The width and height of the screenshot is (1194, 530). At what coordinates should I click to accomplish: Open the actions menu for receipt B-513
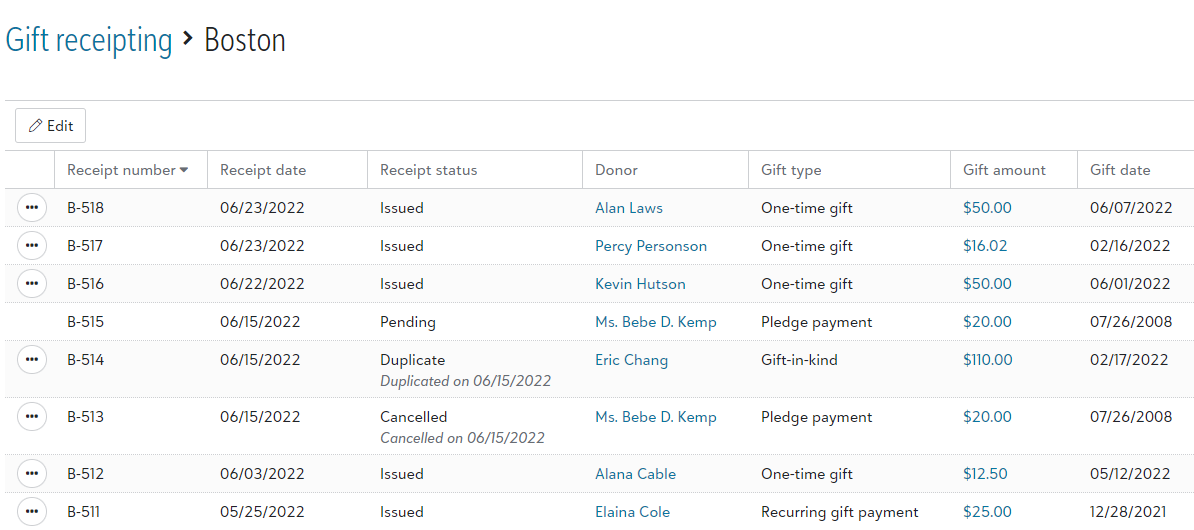pyautogui.click(x=31, y=417)
